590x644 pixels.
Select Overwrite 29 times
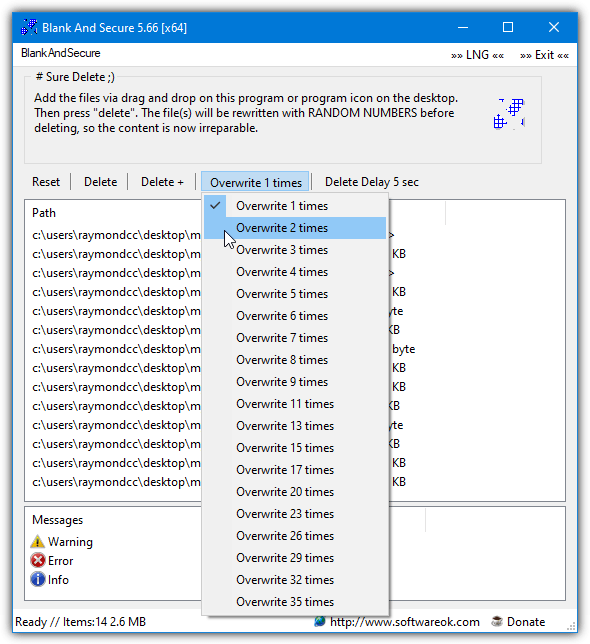point(295,558)
